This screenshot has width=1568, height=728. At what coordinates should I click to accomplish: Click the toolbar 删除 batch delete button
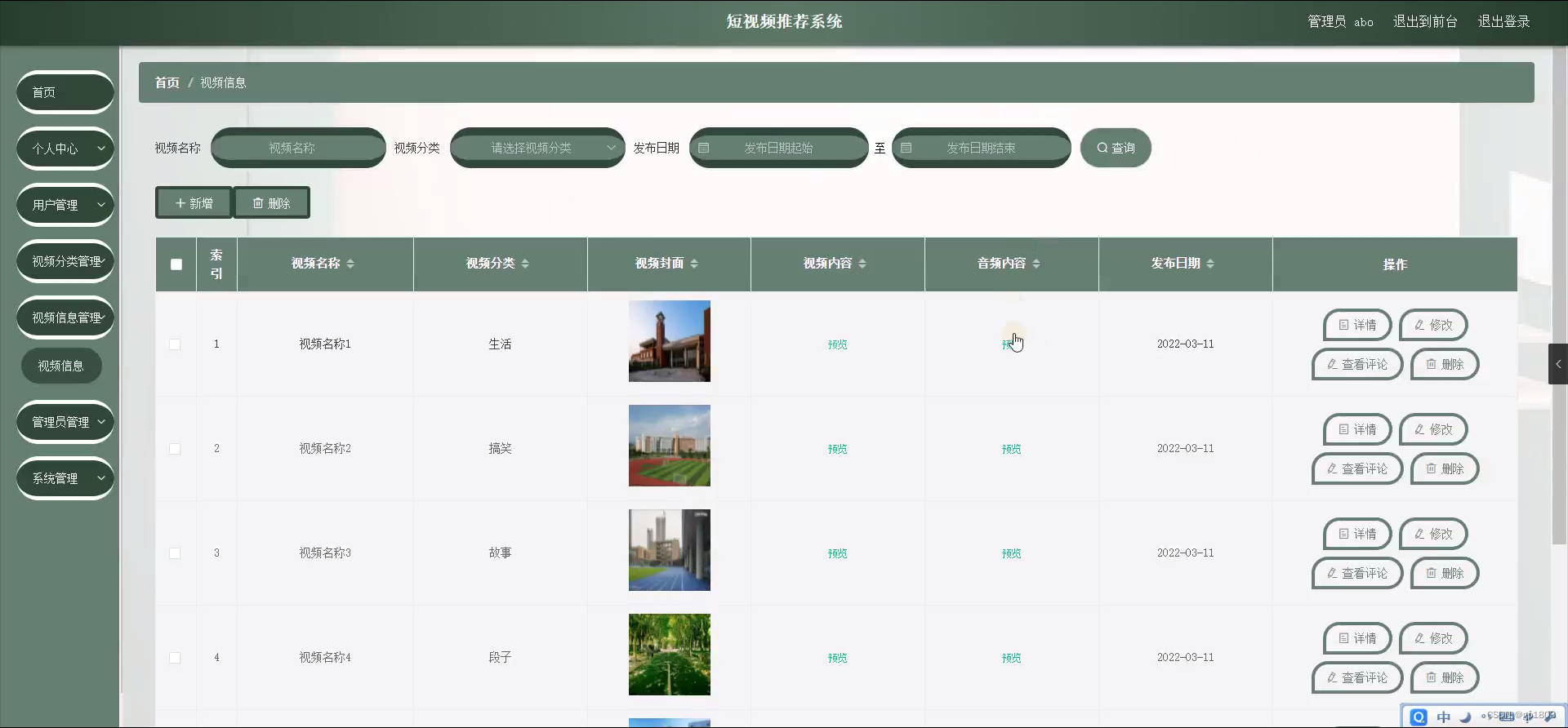[x=271, y=203]
